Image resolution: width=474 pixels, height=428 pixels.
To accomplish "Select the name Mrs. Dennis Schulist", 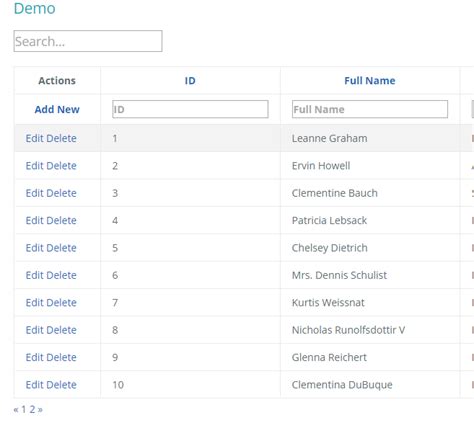I will pos(339,275).
